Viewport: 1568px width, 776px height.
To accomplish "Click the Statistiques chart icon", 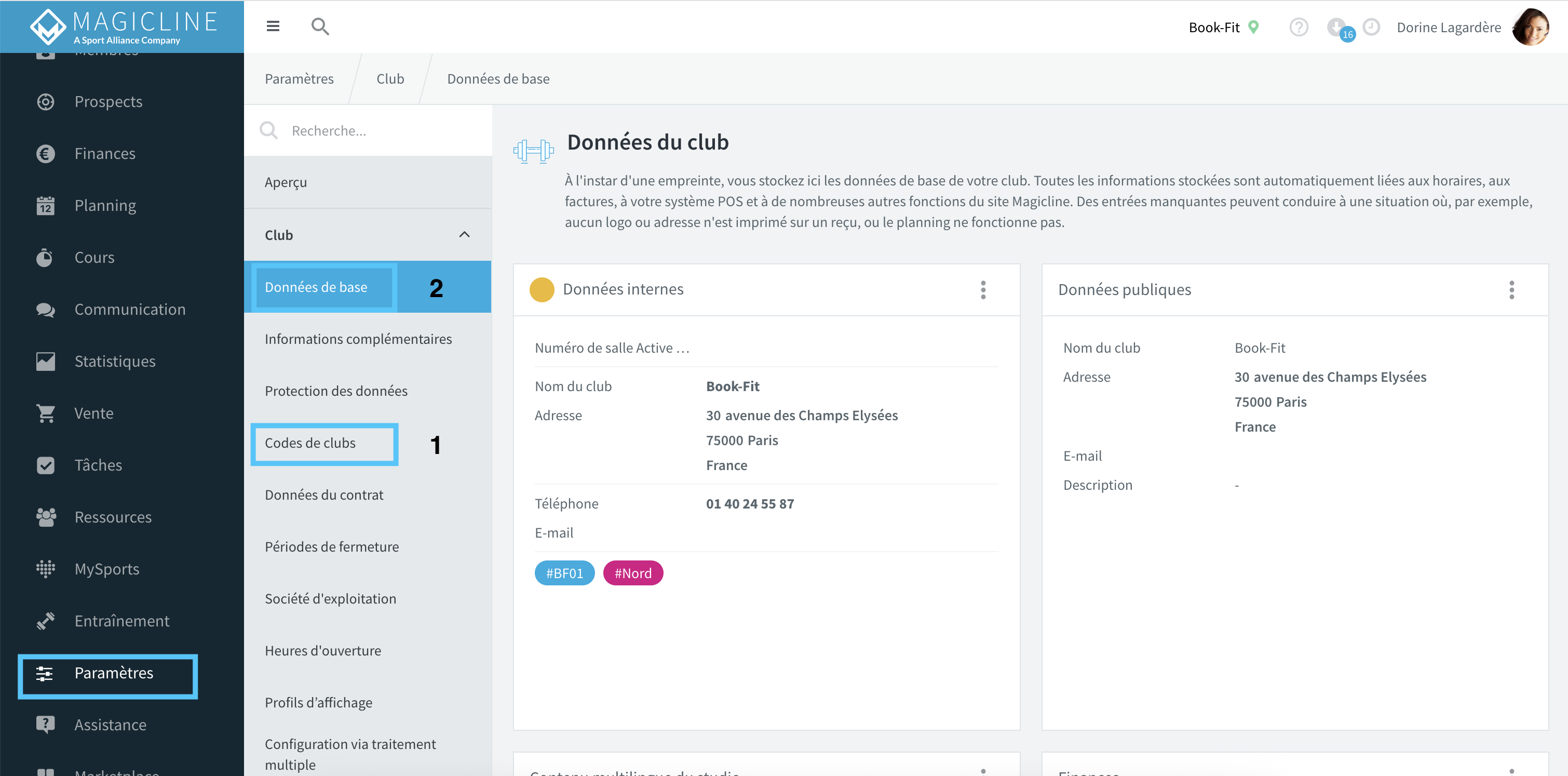I will coord(45,361).
